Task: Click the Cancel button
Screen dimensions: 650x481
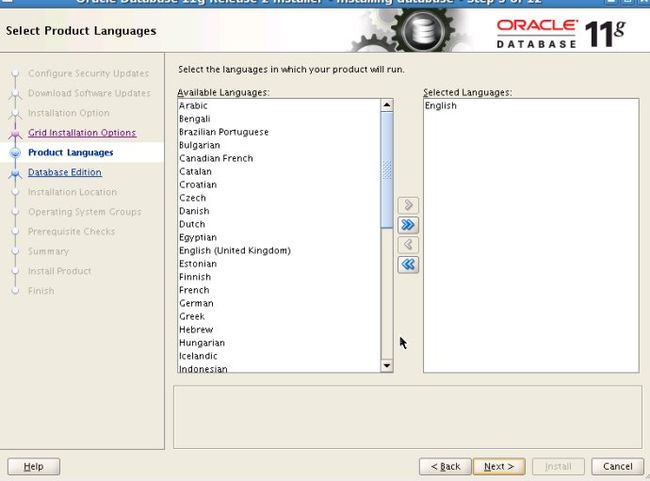Action: tap(617, 466)
